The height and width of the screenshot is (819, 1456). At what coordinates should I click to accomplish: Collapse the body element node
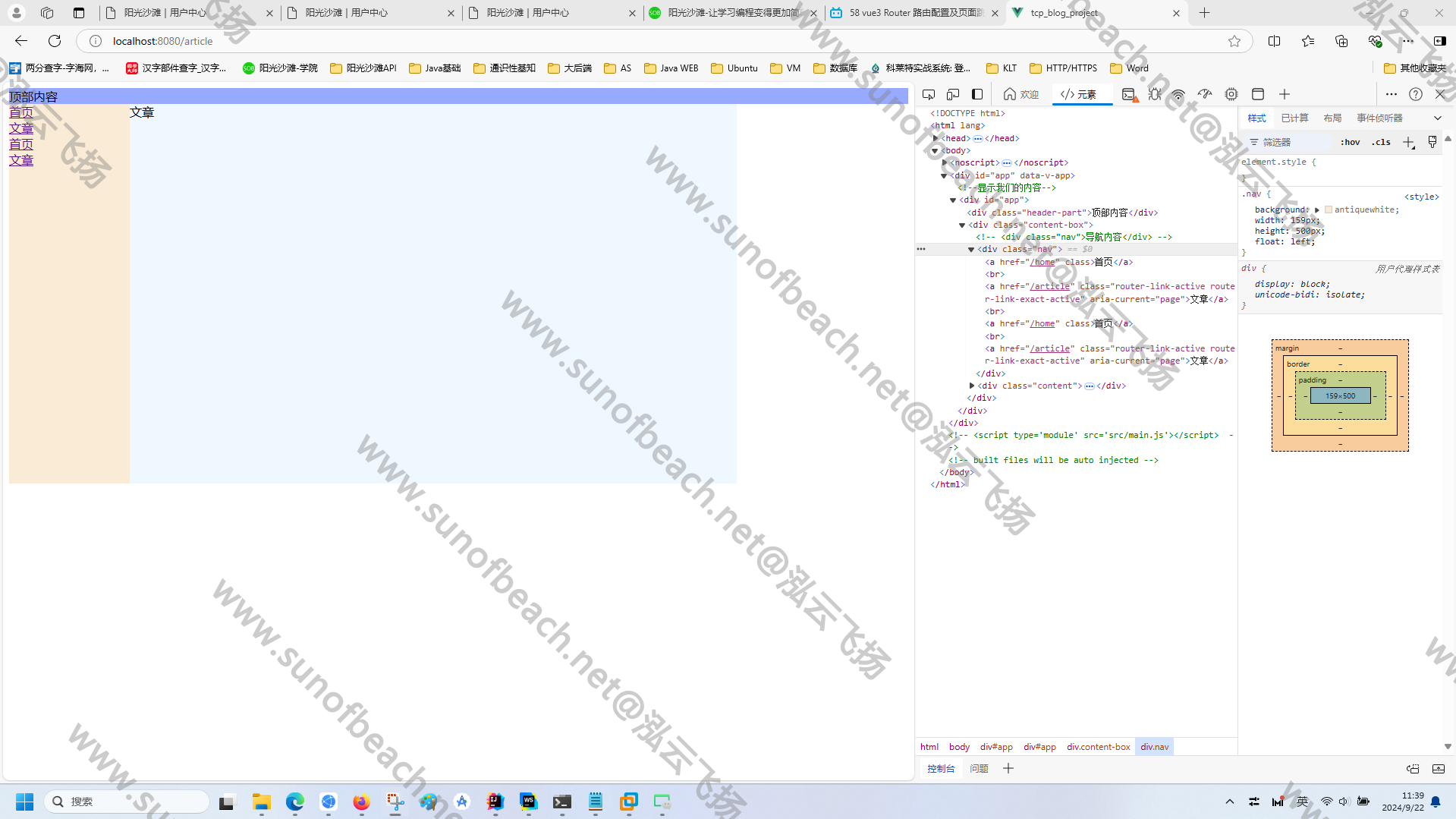point(936,150)
